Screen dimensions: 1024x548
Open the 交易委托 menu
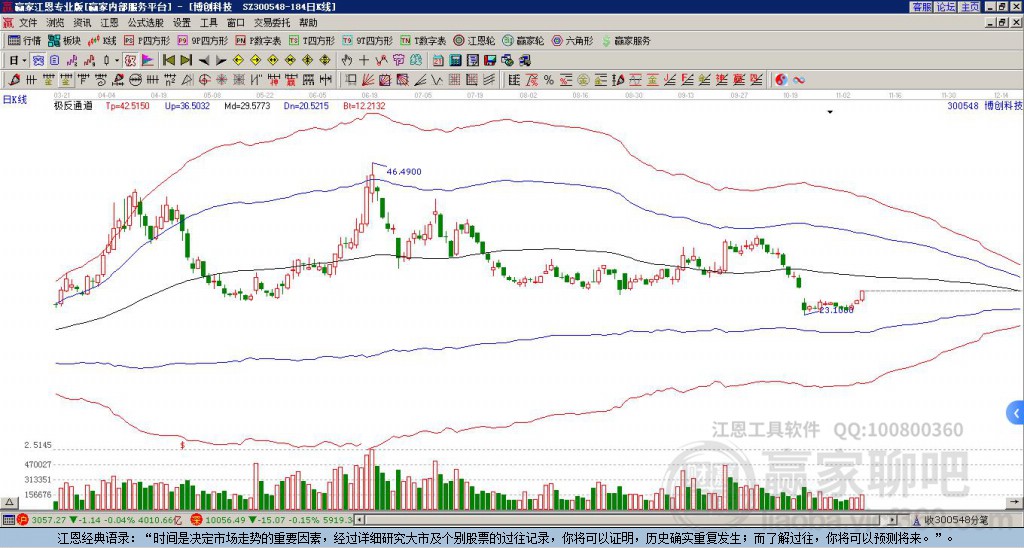272,23
